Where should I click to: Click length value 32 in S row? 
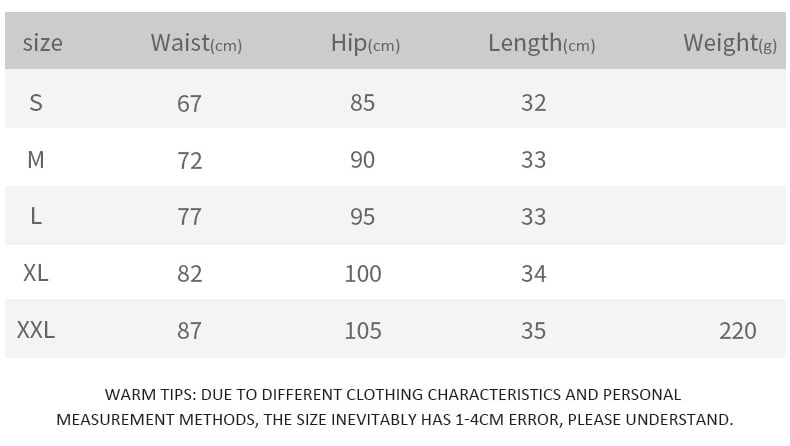(x=534, y=102)
